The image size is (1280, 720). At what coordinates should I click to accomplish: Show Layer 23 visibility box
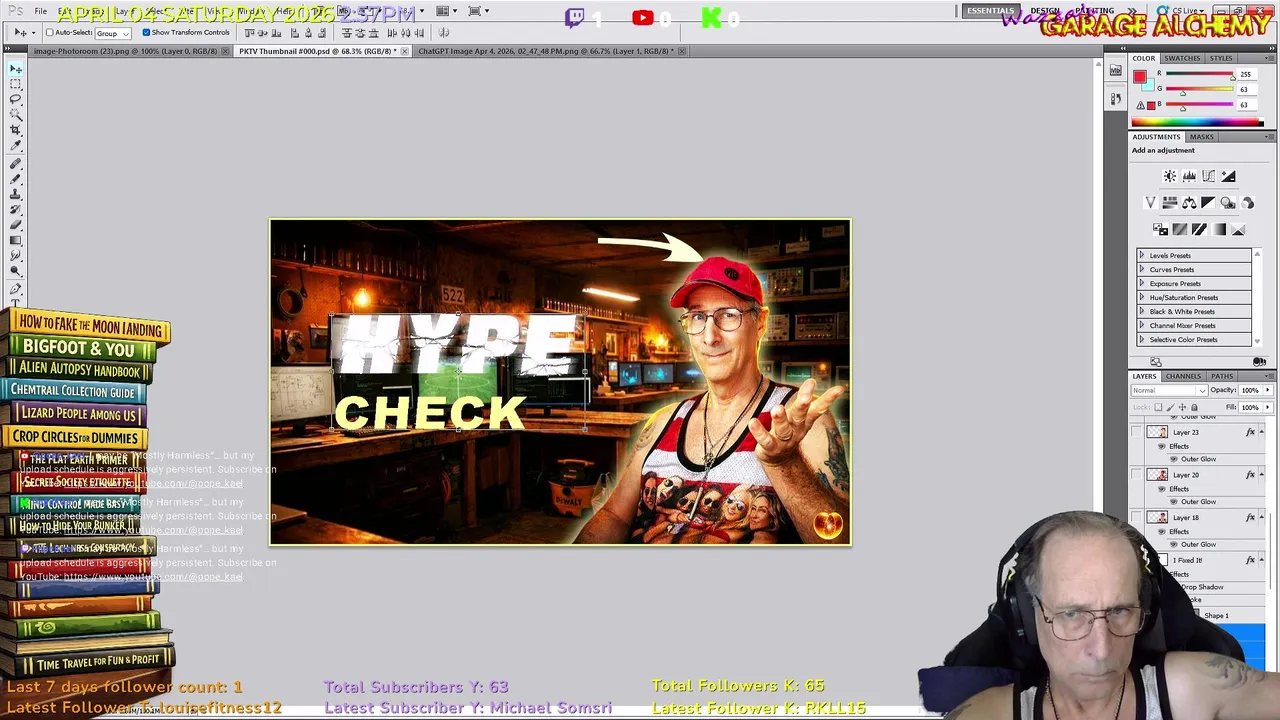pos(1136,432)
